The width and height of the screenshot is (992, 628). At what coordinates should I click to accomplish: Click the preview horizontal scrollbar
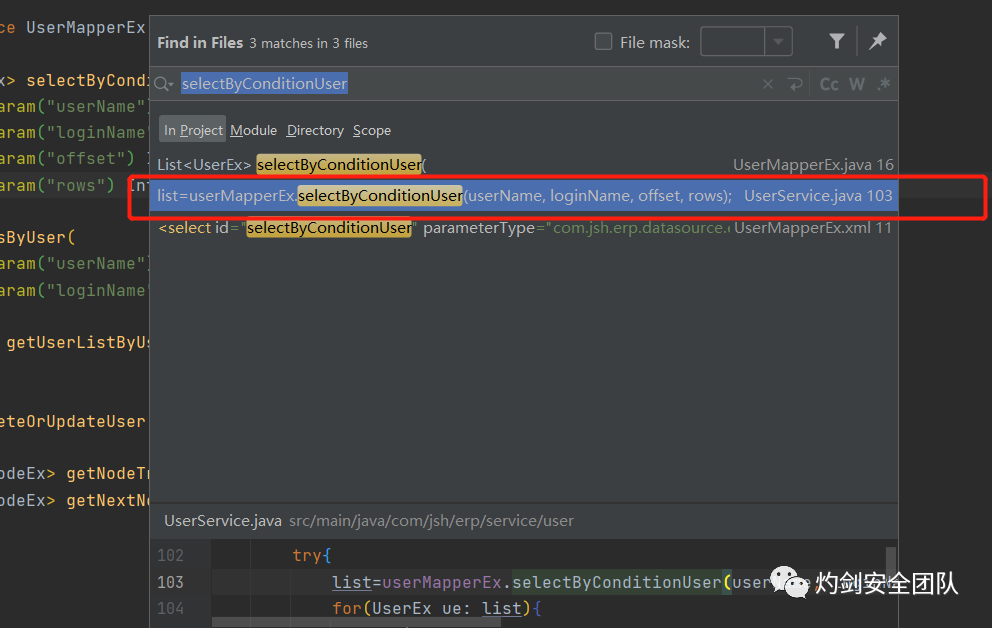(x=356, y=622)
